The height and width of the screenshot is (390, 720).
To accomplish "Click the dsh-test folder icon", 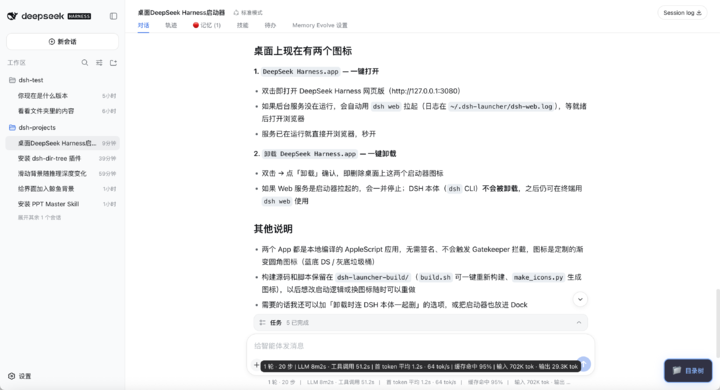I will [x=12, y=80].
